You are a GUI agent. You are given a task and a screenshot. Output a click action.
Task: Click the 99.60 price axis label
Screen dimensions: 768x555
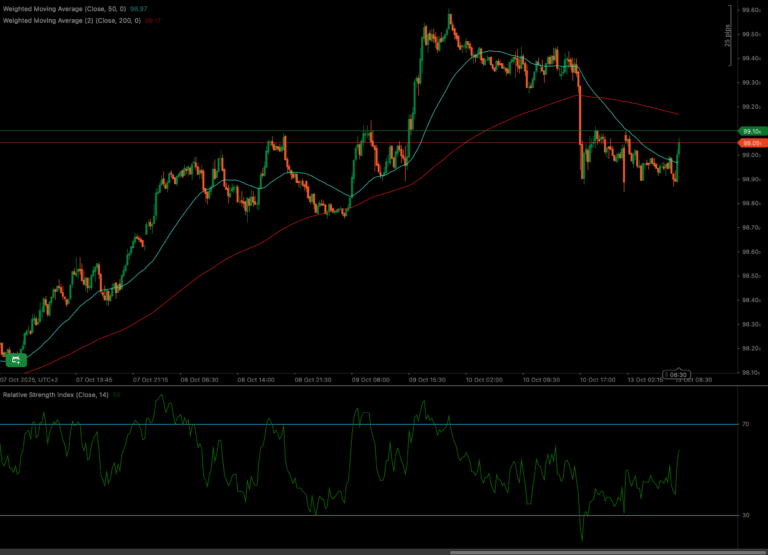point(750,10)
